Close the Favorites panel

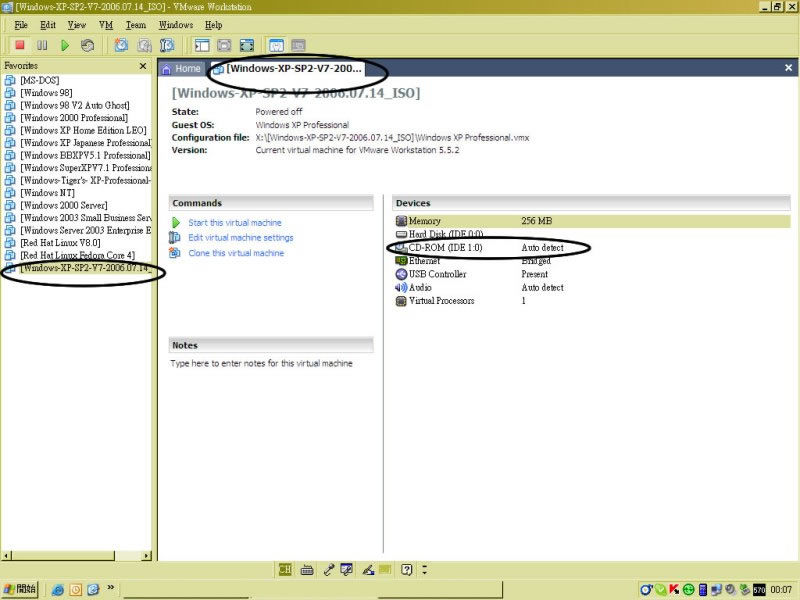(143, 66)
